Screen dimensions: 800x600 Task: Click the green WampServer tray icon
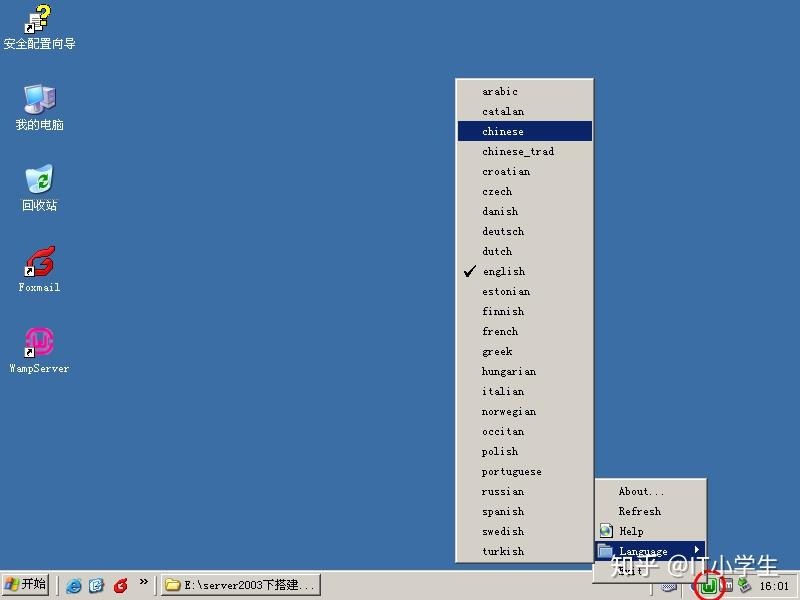tap(709, 586)
